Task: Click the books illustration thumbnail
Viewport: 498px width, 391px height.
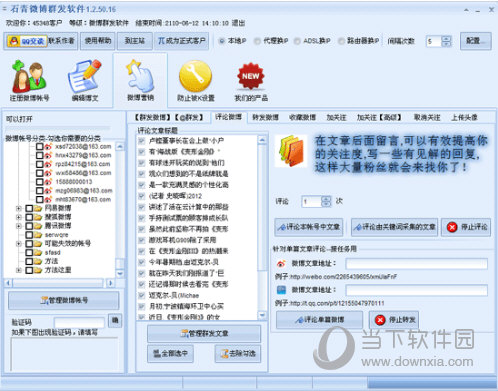Action: coord(291,151)
